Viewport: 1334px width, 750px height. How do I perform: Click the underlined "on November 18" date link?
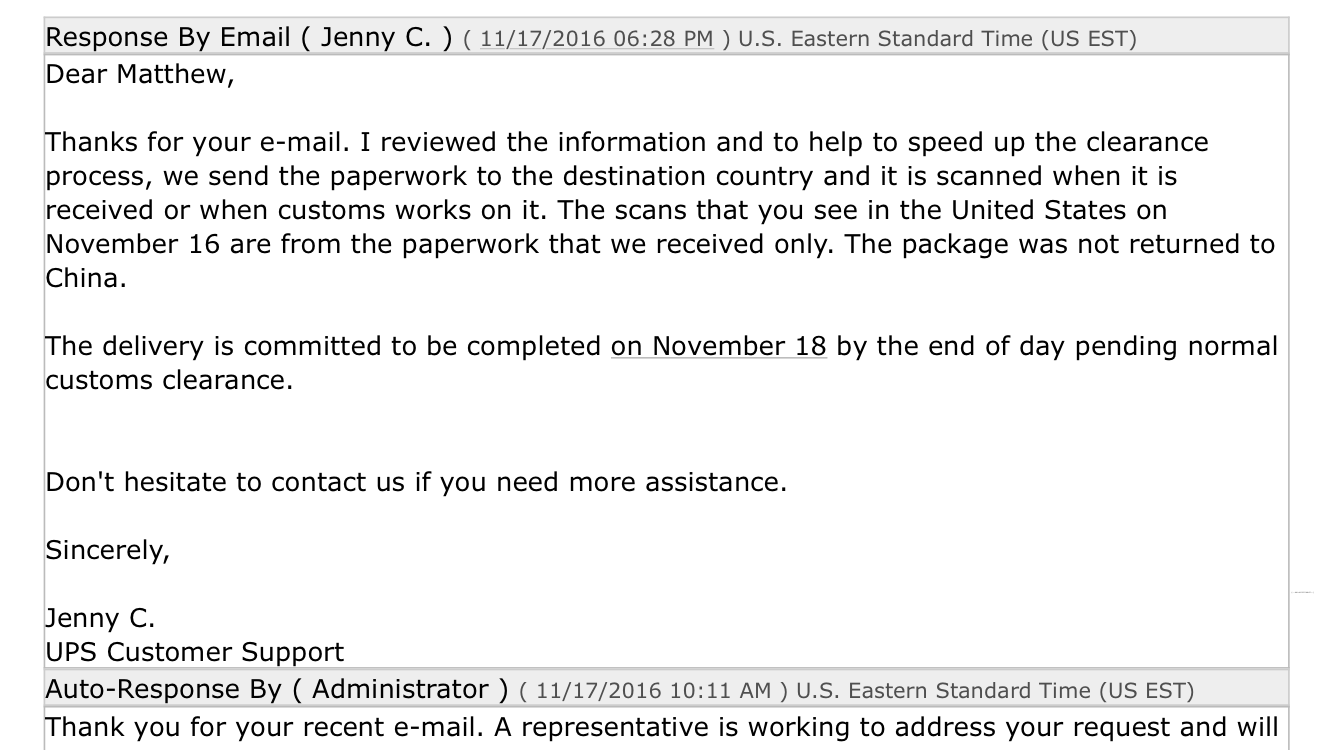(719, 346)
